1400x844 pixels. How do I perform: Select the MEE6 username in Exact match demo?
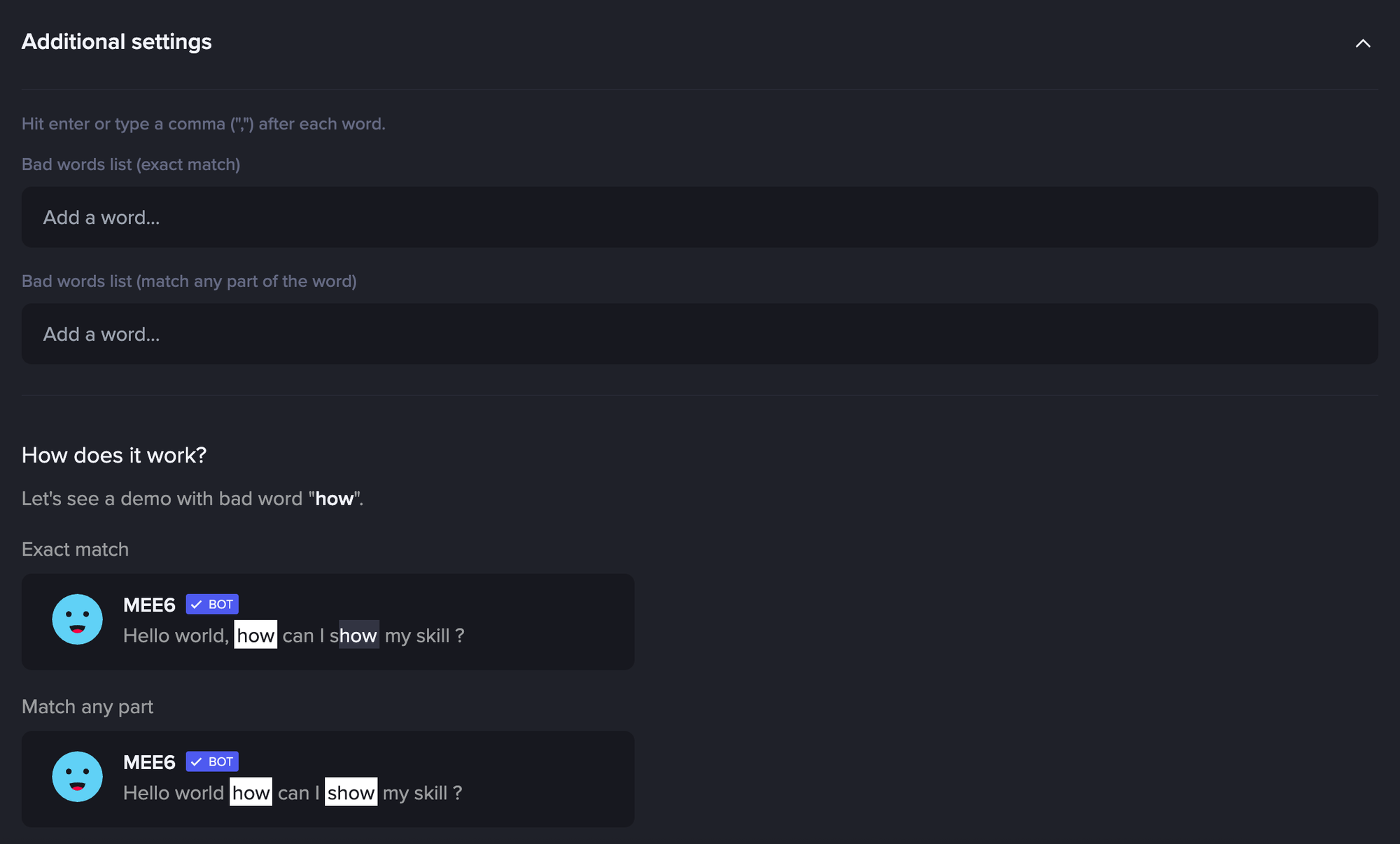[149, 605]
